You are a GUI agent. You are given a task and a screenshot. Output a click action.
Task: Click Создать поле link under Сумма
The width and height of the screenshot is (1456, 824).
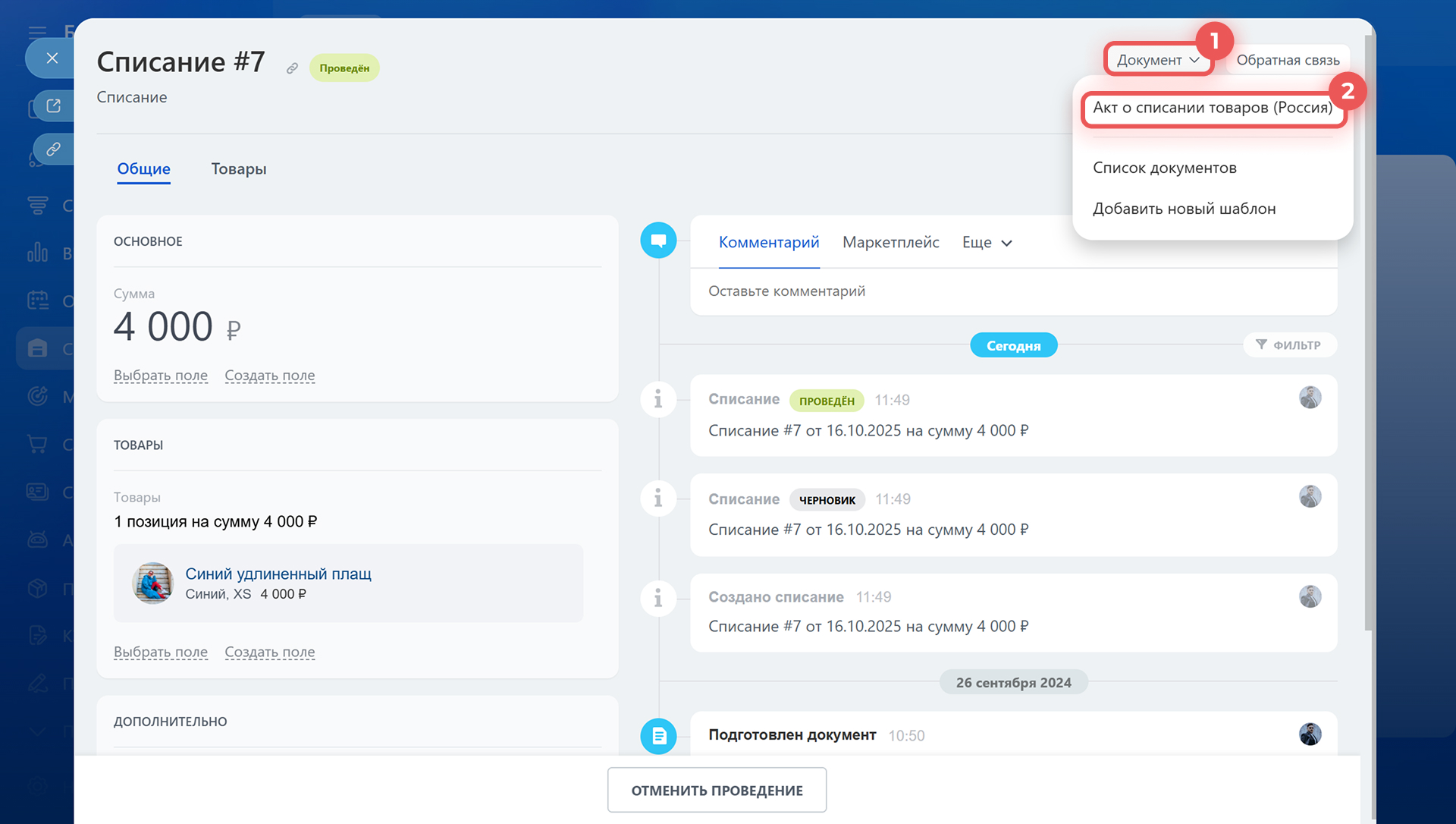click(269, 376)
